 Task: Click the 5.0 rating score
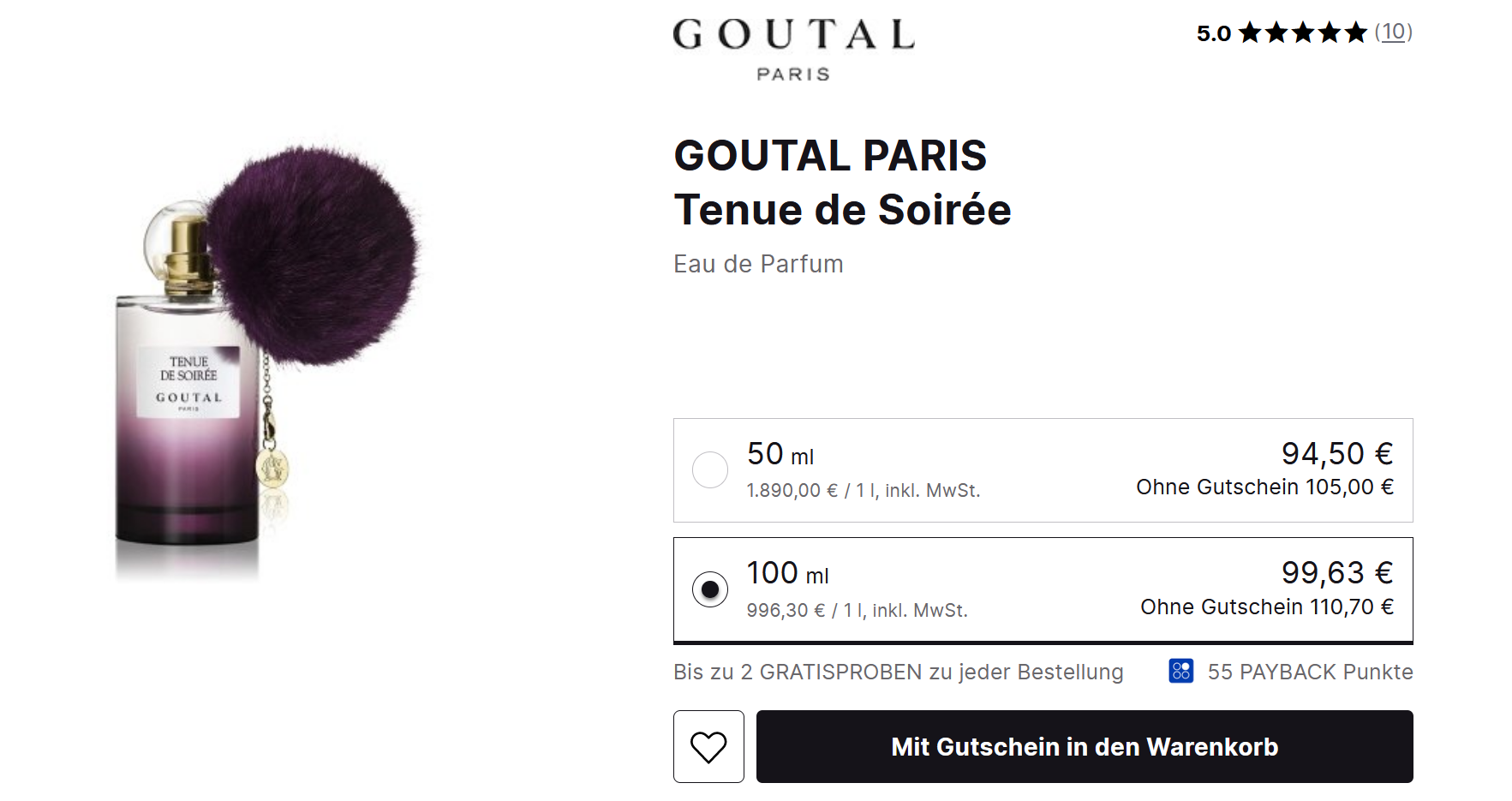point(1213,33)
